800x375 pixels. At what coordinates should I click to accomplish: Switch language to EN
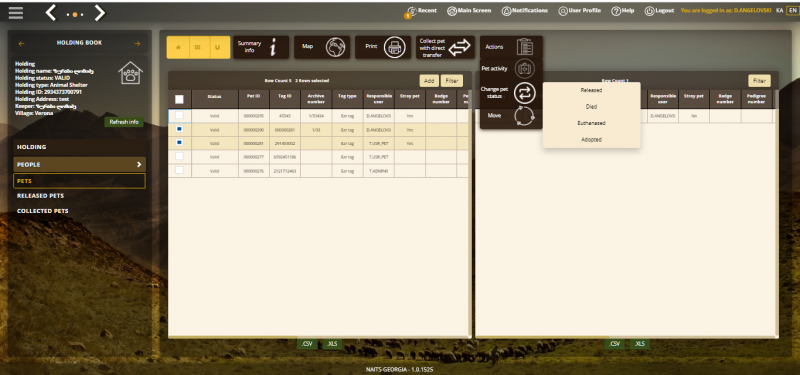coord(792,10)
